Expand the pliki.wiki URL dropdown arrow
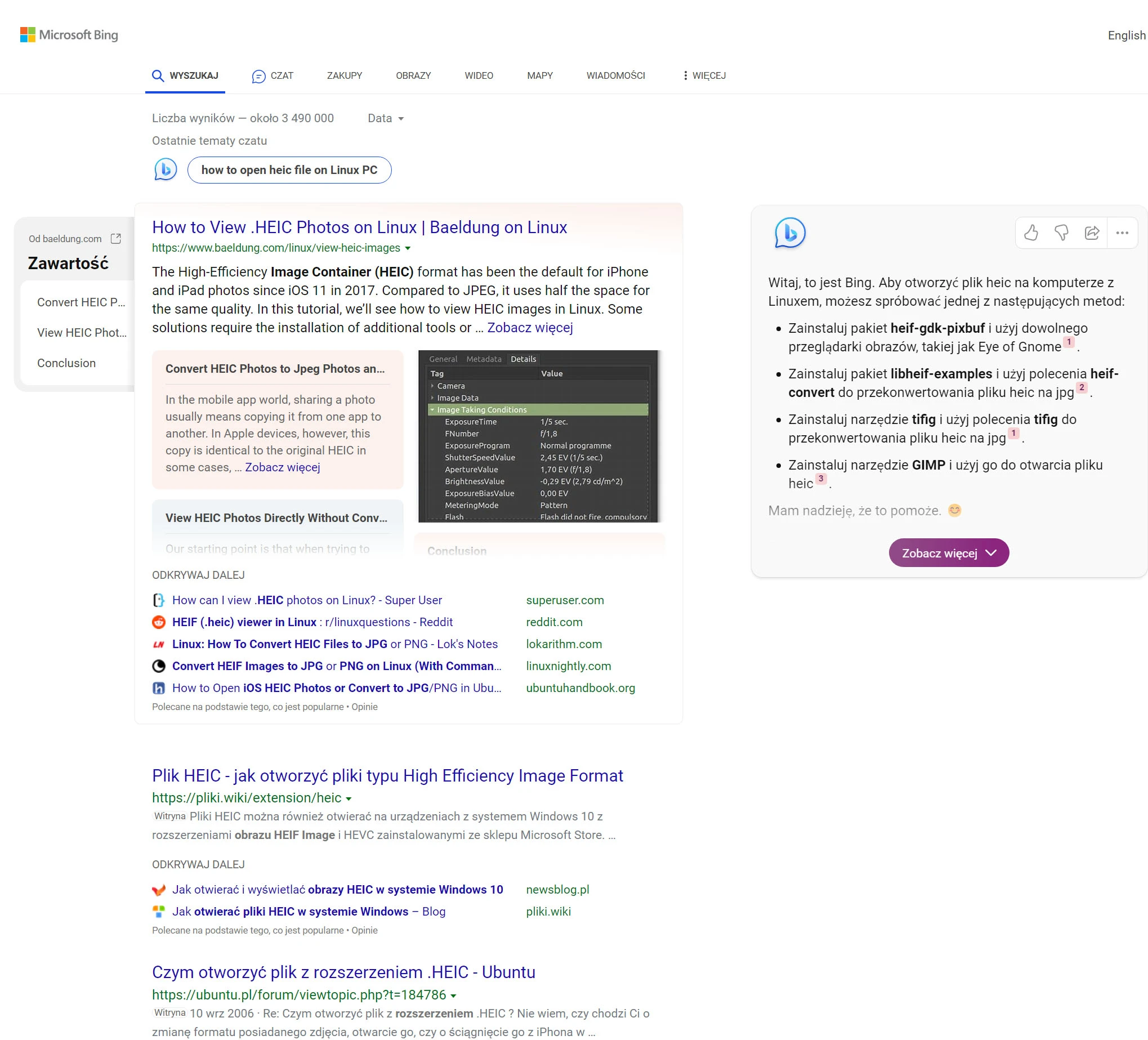The width and height of the screenshot is (1148, 1040). pyautogui.click(x=349, y=798)
